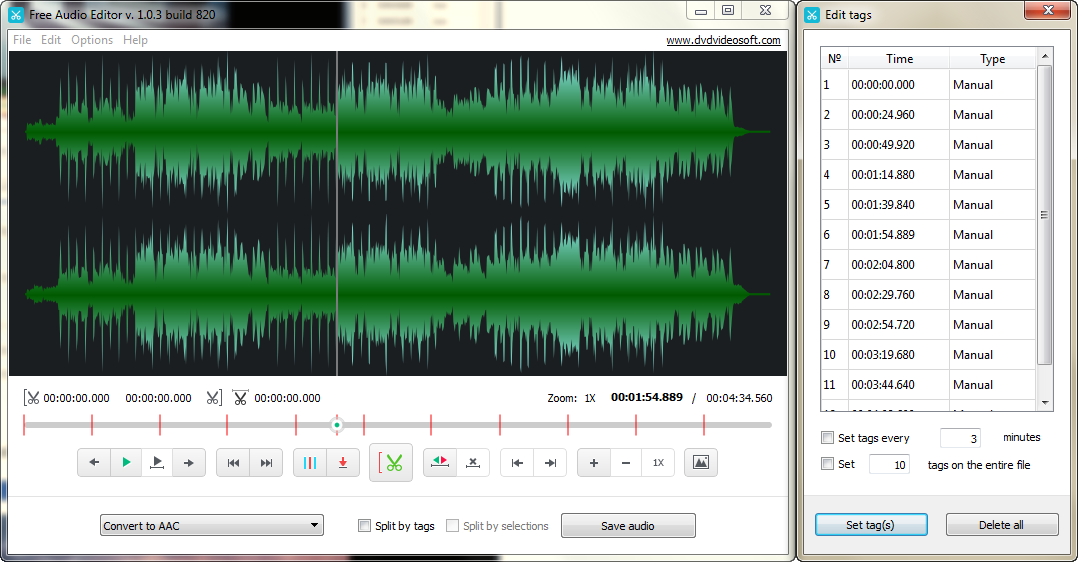Add a tag with the red down-arrow icon
Screen dimensions: 1078x562
(x=343, y=463)
